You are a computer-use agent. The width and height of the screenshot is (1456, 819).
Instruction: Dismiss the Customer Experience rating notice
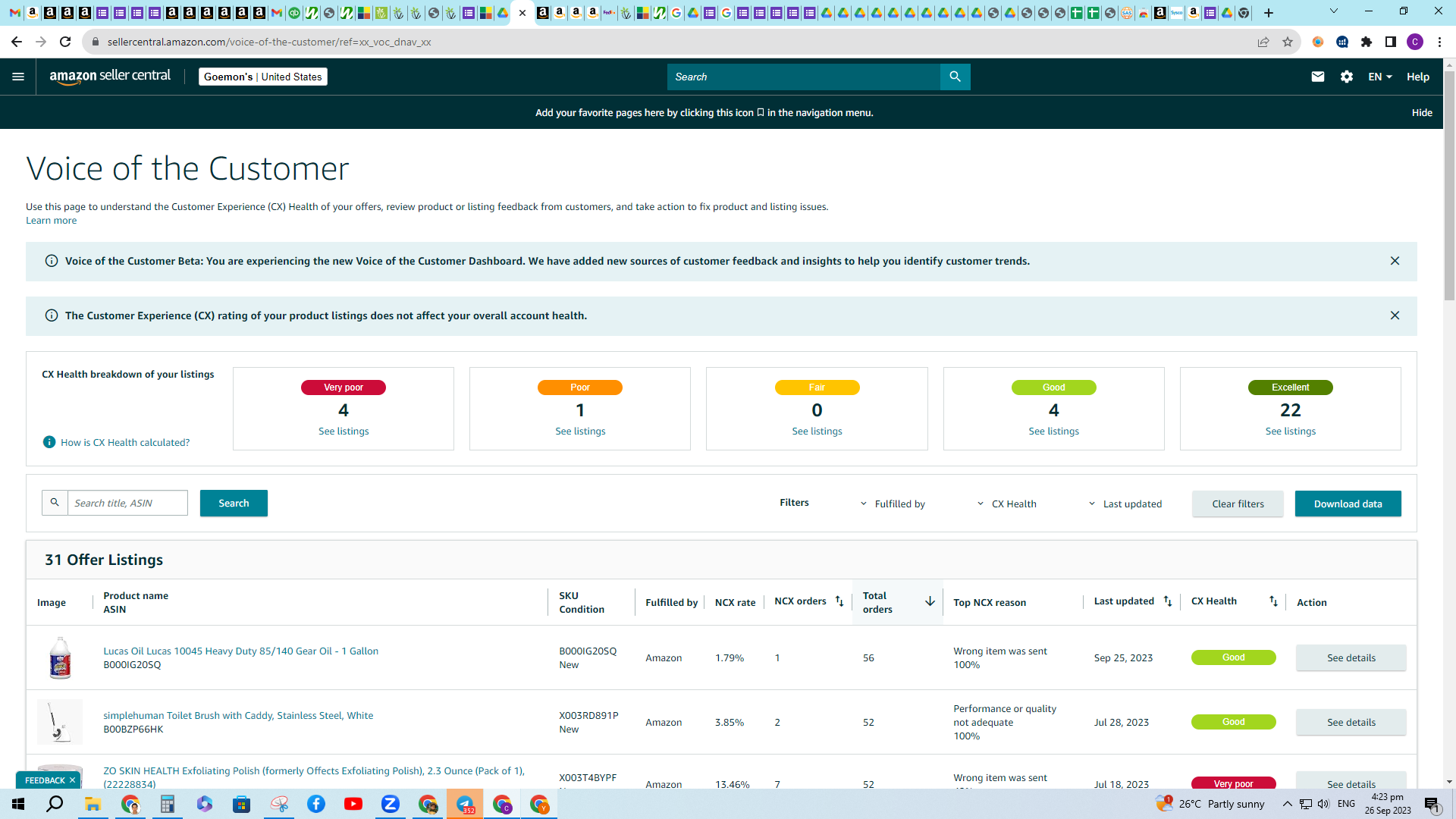coord(1395,315)
